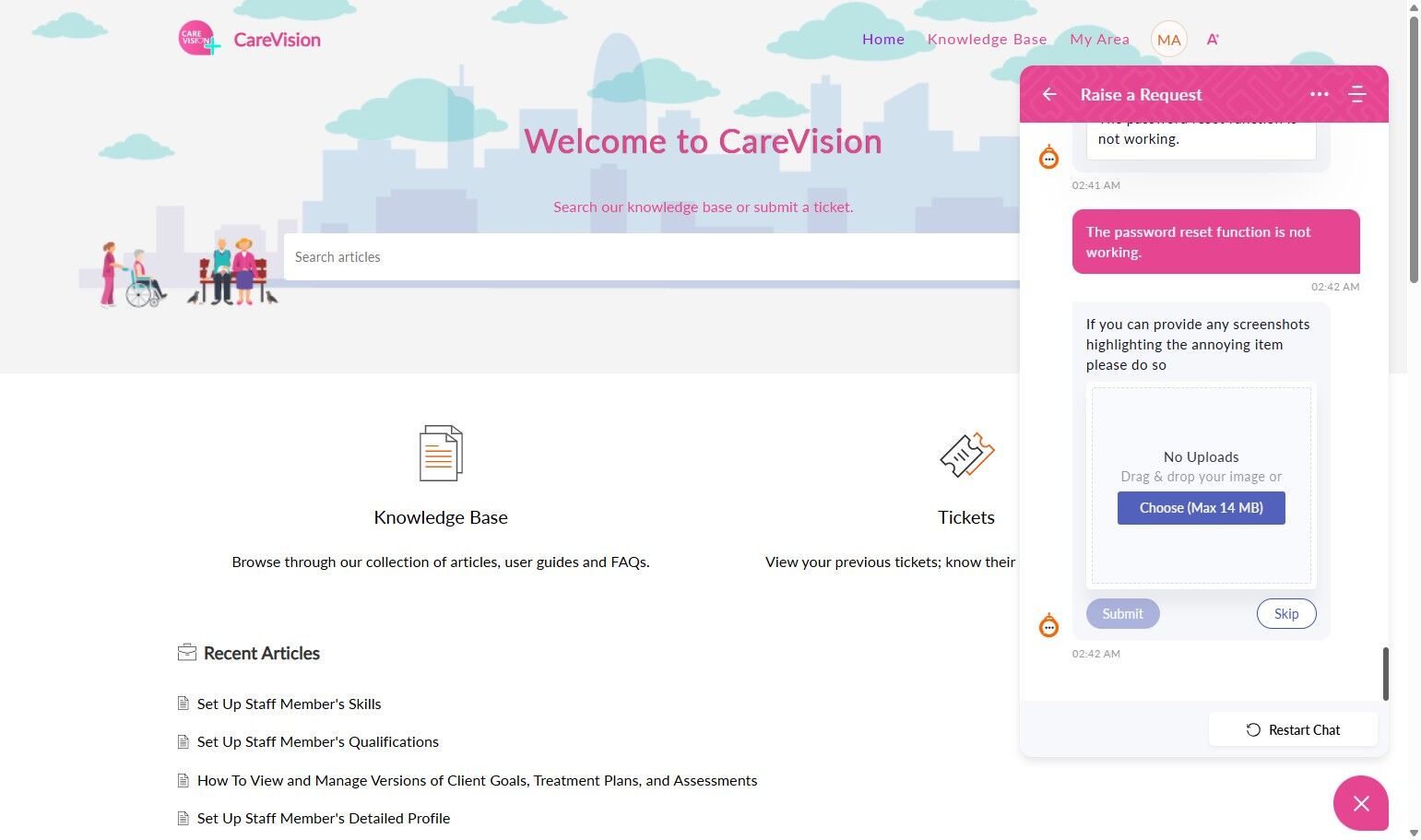Click the document icon beside Versions article

click(x=184, y=780)
